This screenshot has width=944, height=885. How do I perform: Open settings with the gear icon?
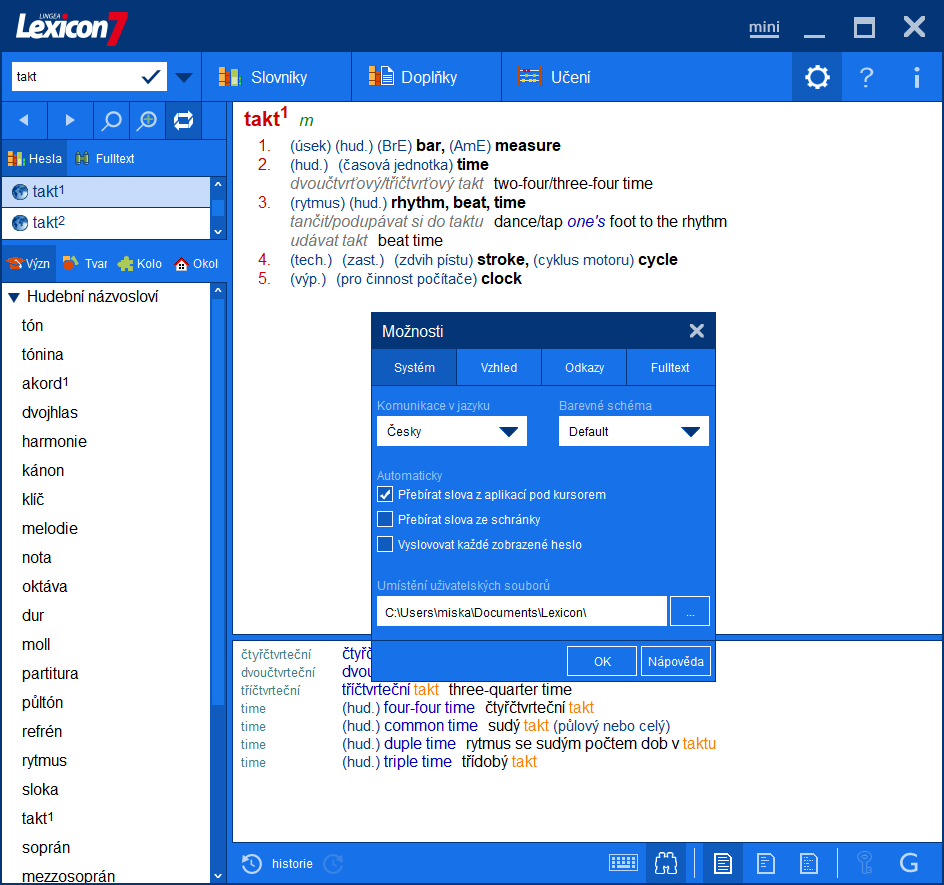[x=817, y=77]
